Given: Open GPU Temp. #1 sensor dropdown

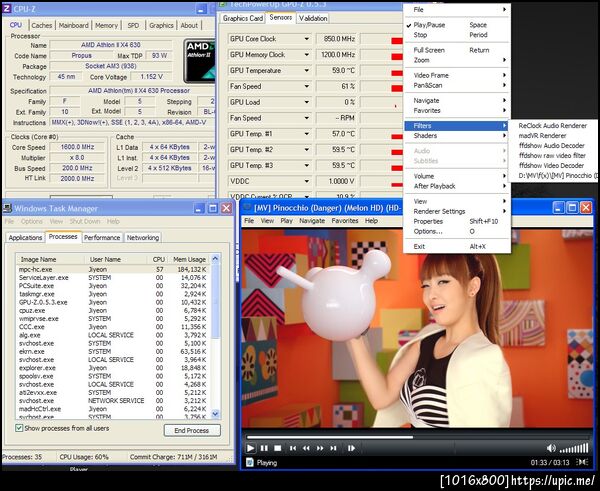Looking at the screenshot, I should click(x=307, y=134).
